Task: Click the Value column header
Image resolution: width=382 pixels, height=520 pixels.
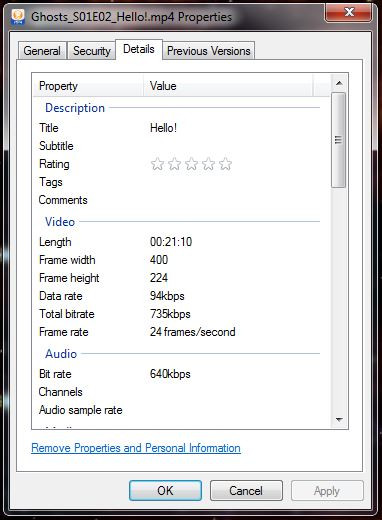Action: coord(228,86)
